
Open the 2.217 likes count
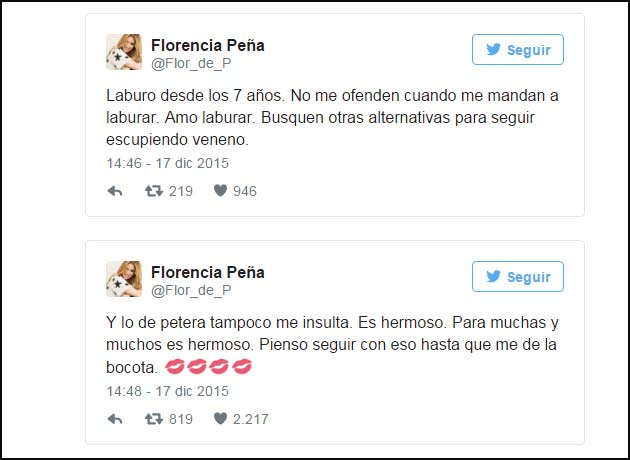(x=250, y=419)
